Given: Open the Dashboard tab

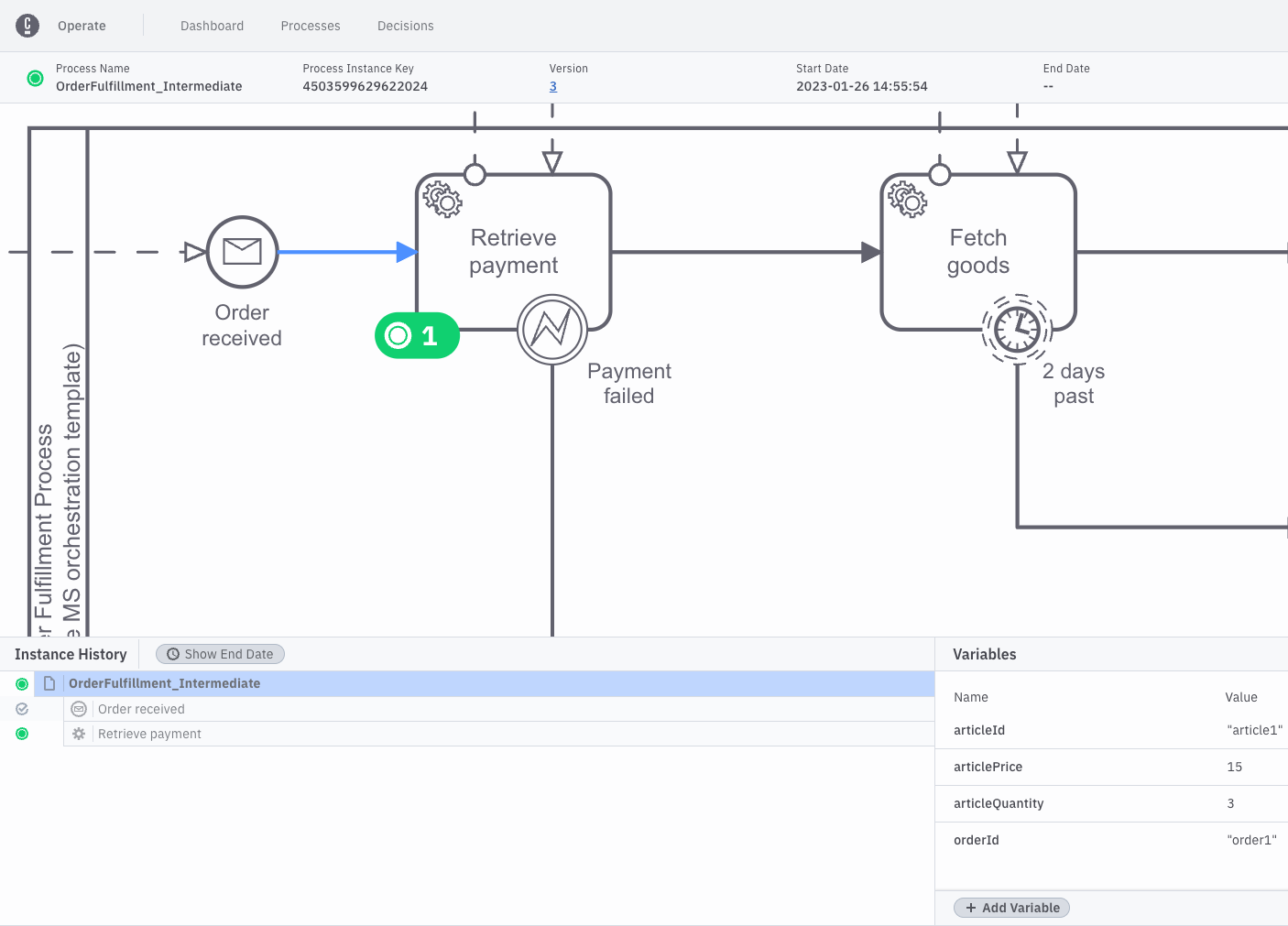Looking at the screenshot, I should click(x=212, y=26).
